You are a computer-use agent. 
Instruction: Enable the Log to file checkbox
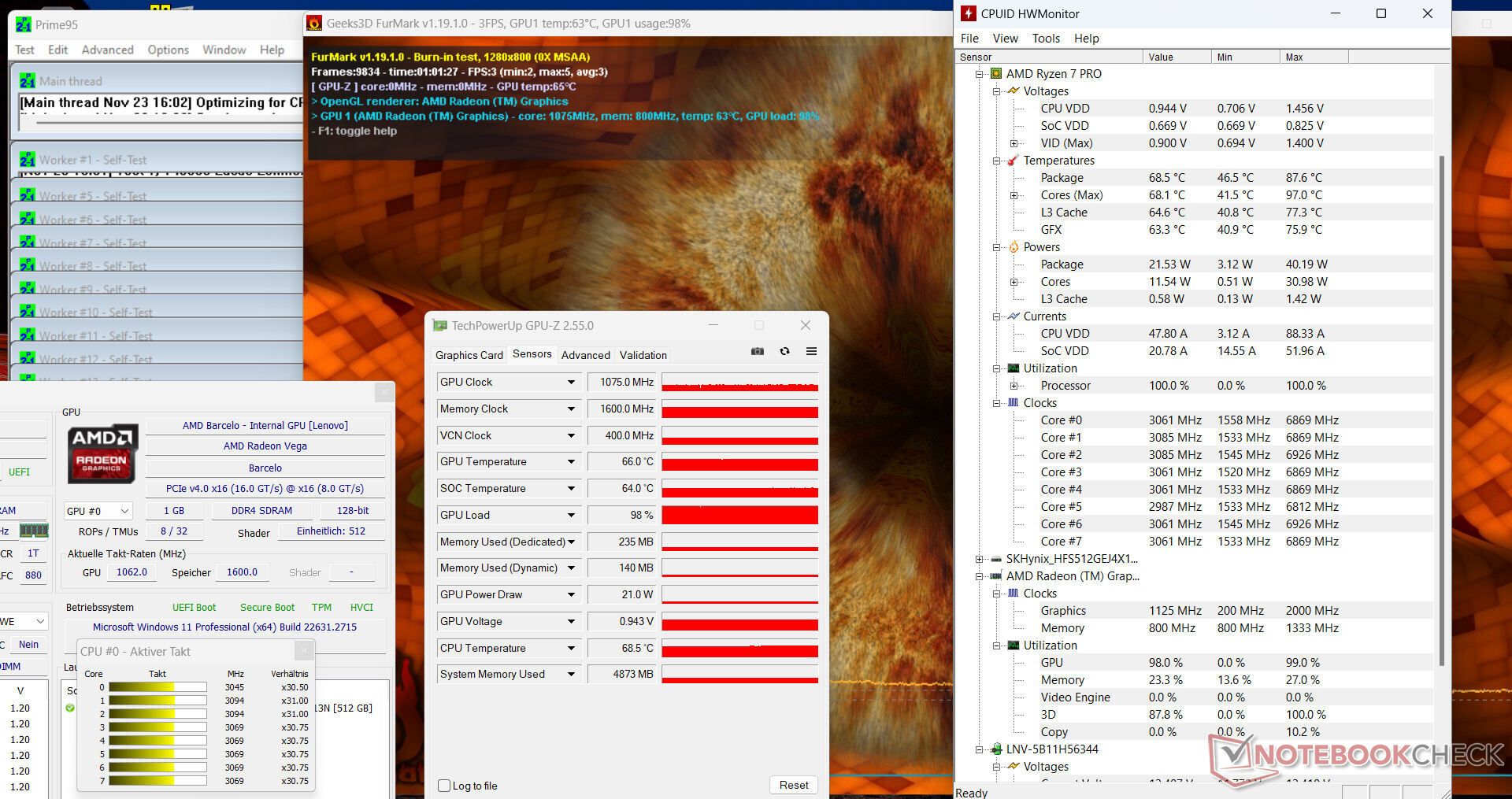tap(444, 786)
